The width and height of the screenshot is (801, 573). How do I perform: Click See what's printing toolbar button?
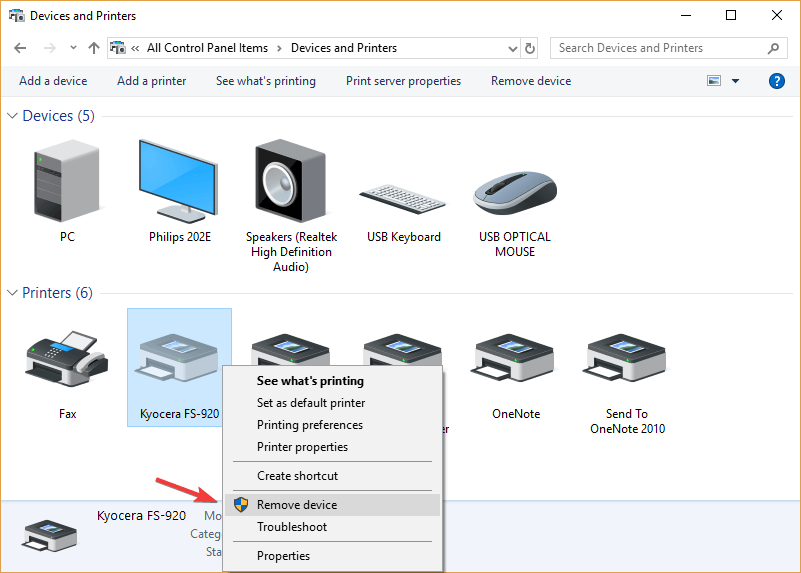[266, 81]
